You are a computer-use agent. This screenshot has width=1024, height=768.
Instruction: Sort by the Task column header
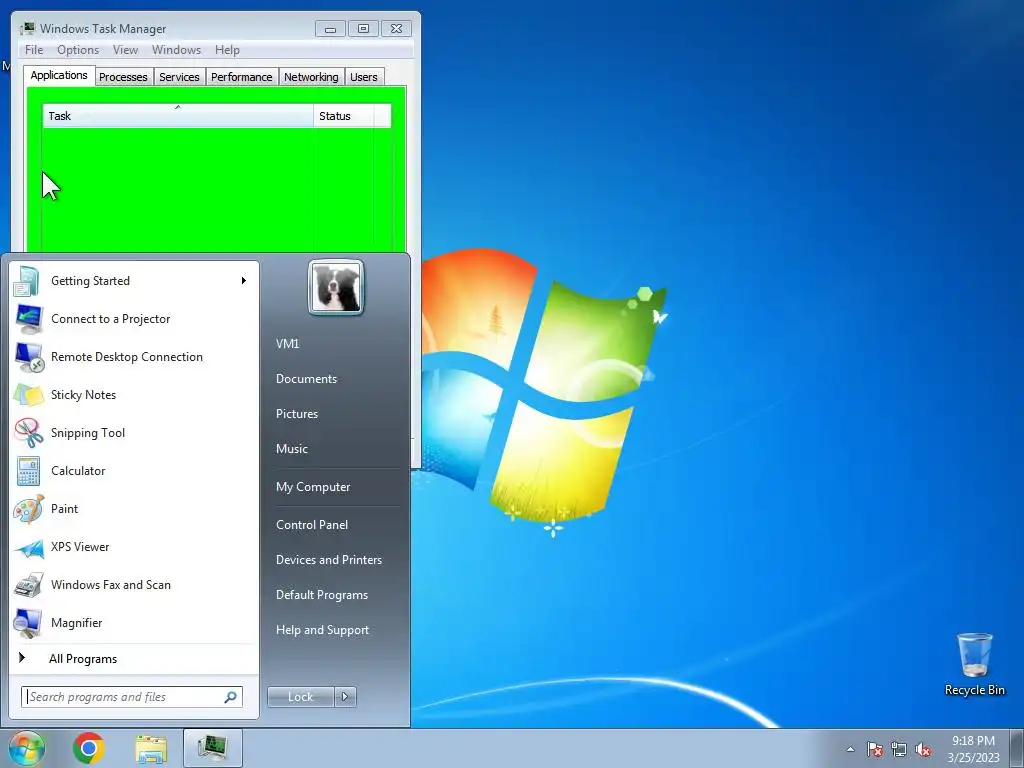pyautogui.click(x=178, y=116)
